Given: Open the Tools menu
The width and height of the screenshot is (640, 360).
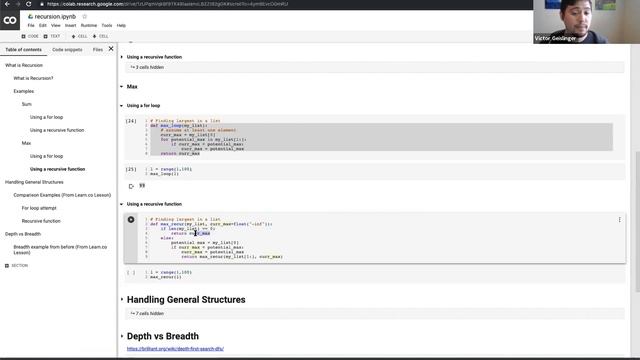Looking at the screenshot, I should [107, 25].
